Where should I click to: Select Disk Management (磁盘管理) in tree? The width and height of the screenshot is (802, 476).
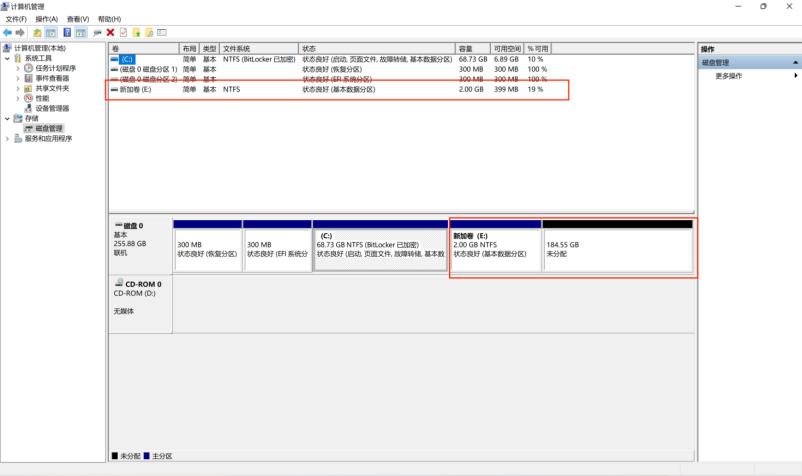tap(48, 128)
